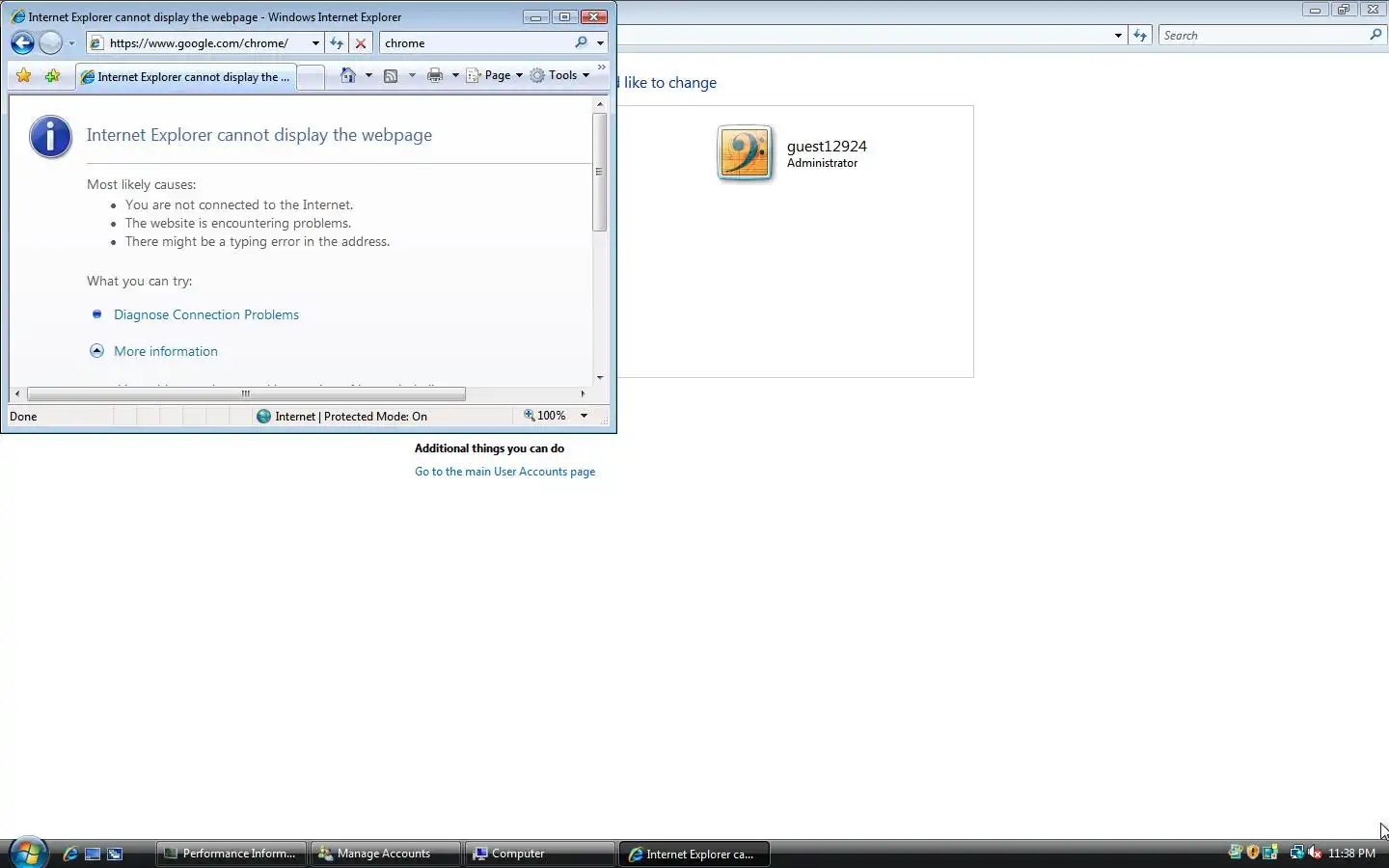Open the Tools menu
Screen dimensions: 1389x868
[559, 75]
